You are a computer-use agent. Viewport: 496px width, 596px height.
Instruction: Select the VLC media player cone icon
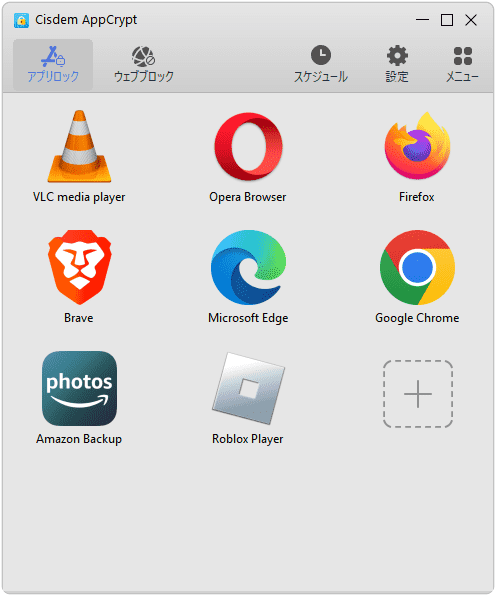[x=79, y=146]
